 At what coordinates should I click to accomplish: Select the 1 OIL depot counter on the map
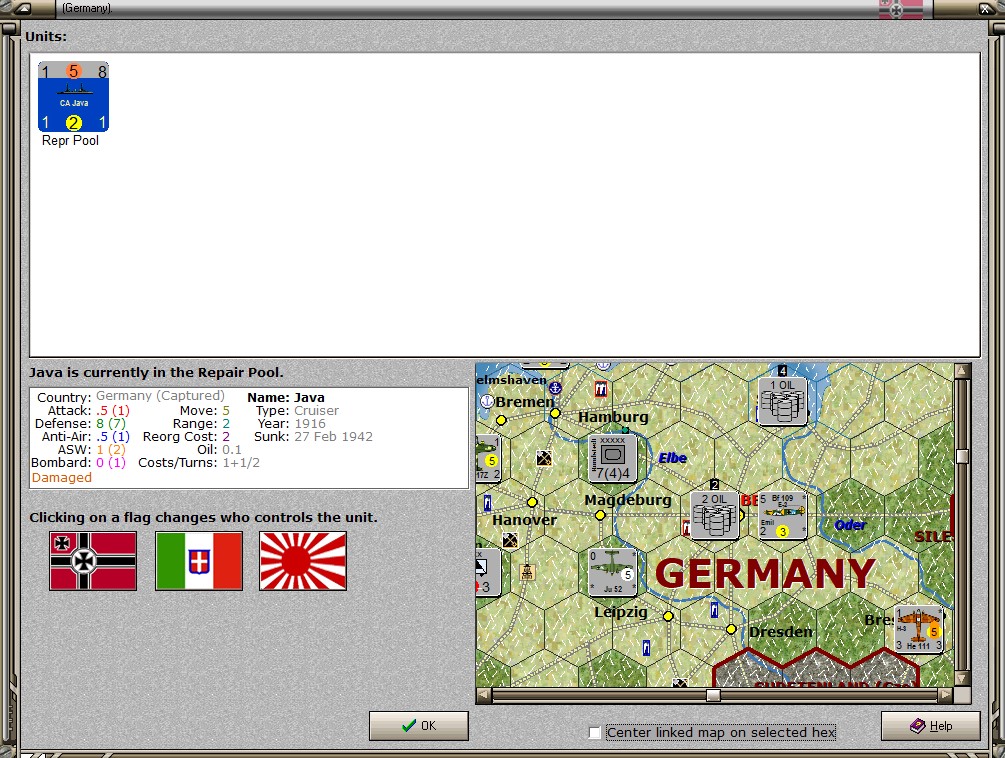click(781, 398)
